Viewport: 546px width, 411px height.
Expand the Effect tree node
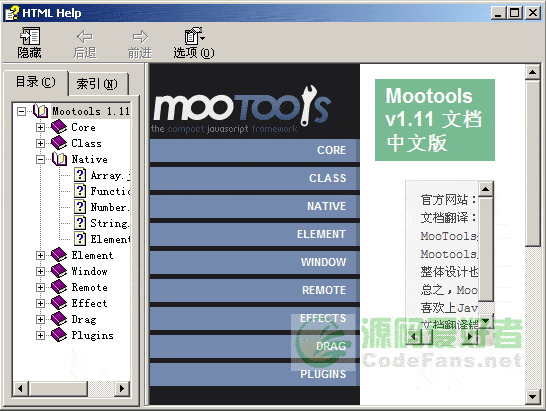(x=40, y=304)
